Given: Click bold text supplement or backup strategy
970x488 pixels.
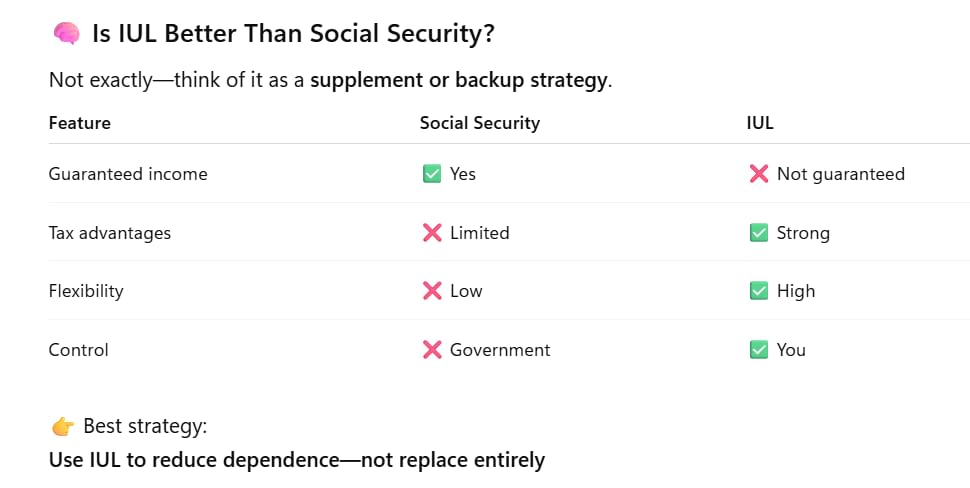Looking at the screenshot, I should [x=458, y=80].
